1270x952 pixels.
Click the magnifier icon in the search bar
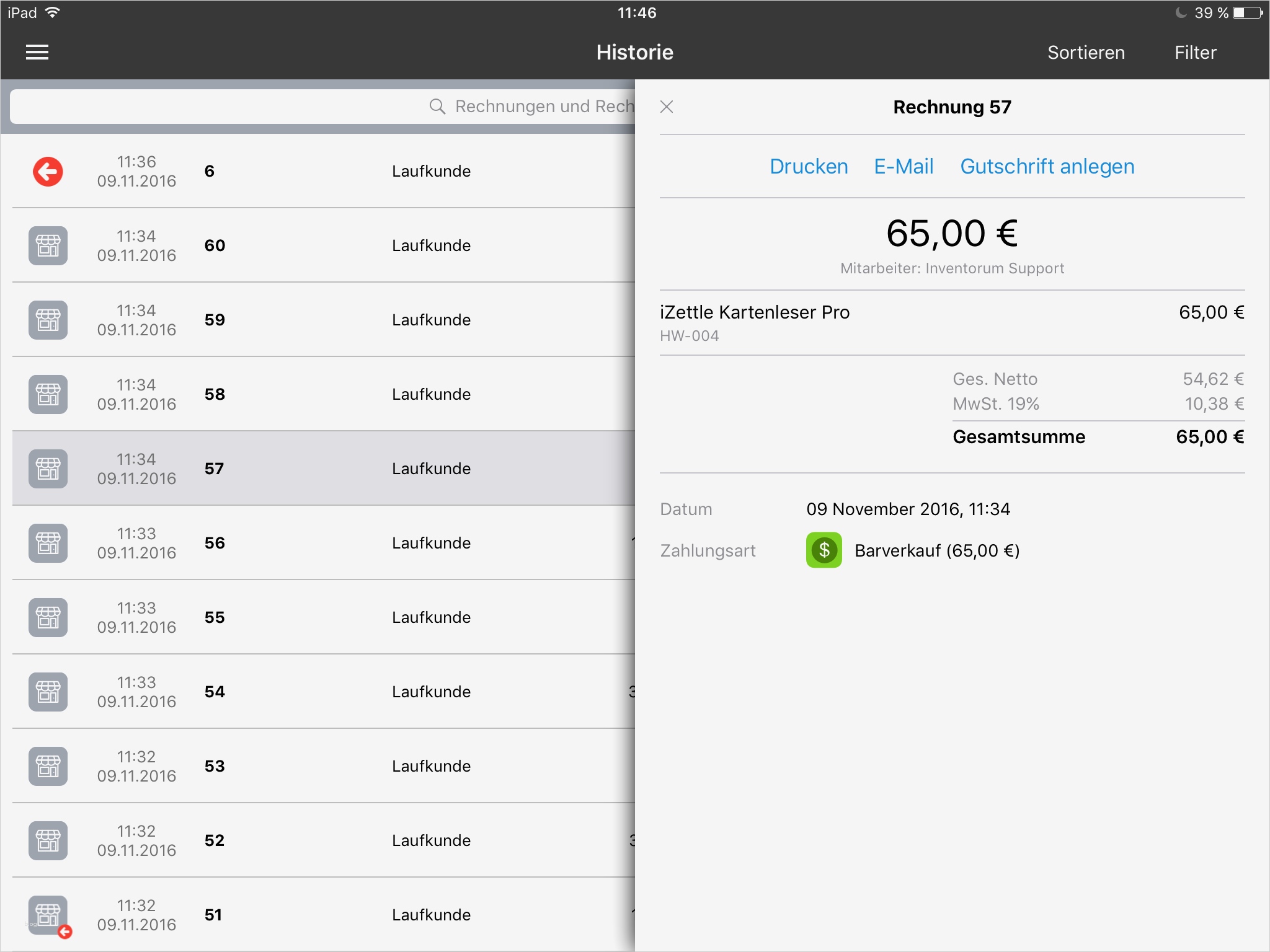pyautogui.click(x=437, y=107)
